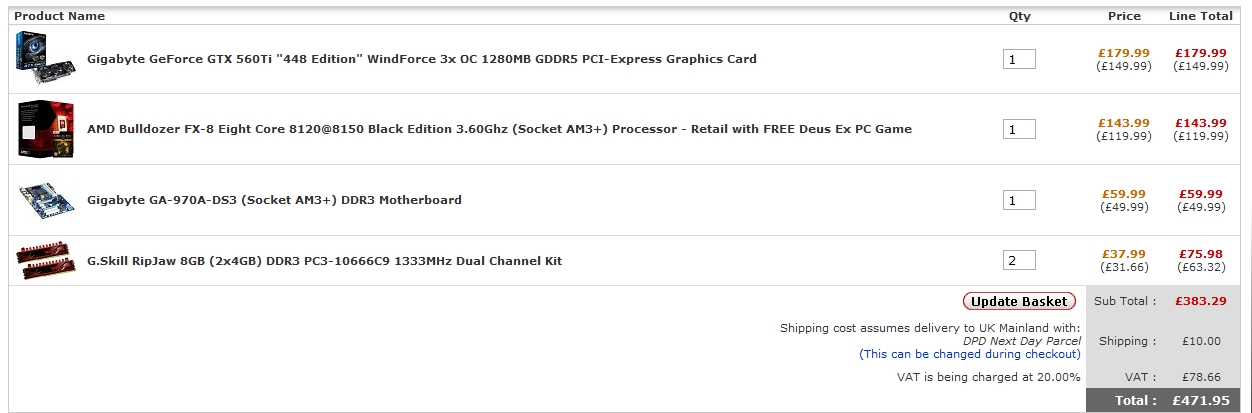Click the DPD Next Day Parcel text
Image resolution: width=1252 pixels, height=413 pixels.
click(1014, 341)
